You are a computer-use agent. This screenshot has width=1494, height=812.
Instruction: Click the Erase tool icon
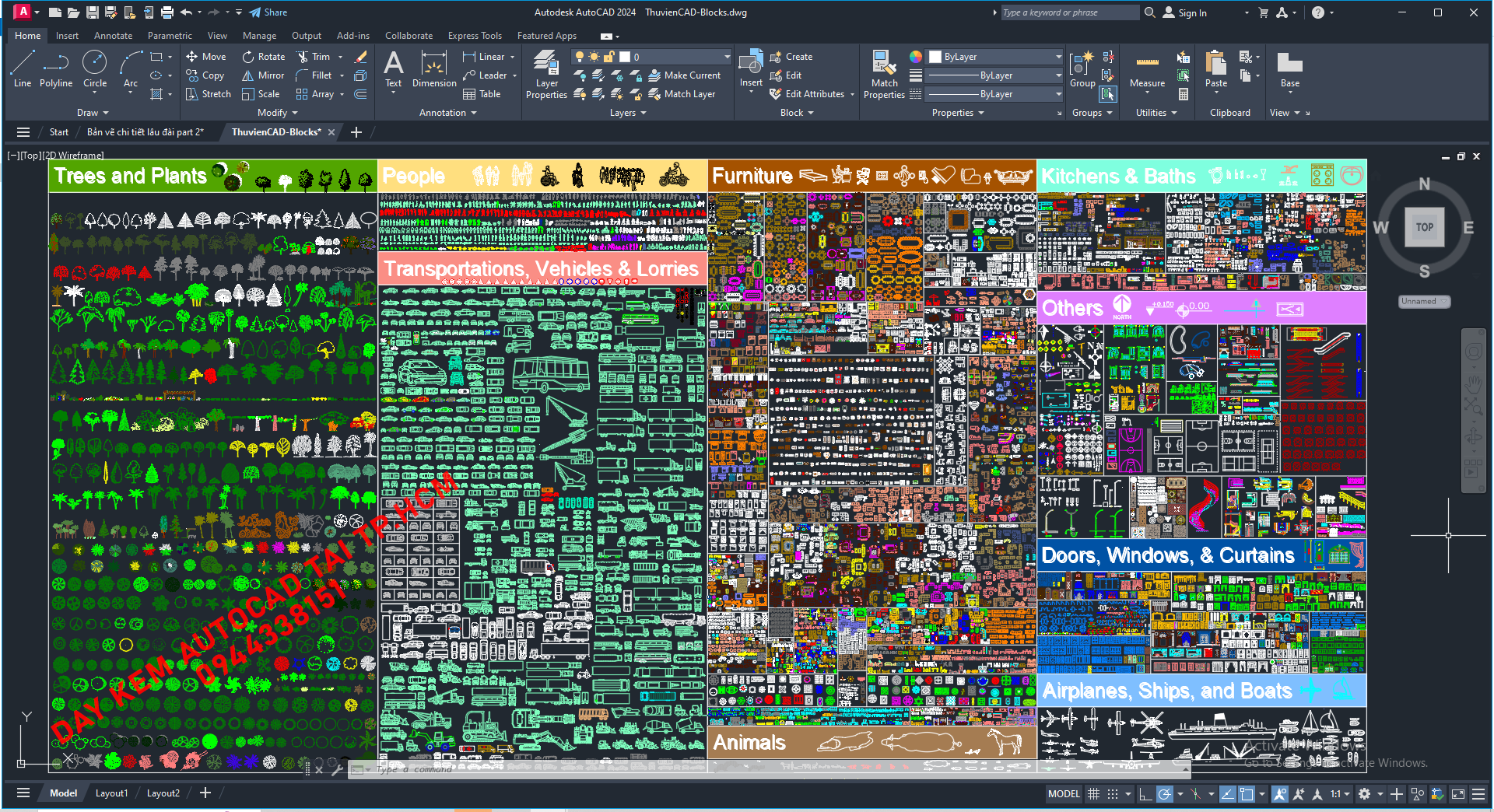click(361, 57)
